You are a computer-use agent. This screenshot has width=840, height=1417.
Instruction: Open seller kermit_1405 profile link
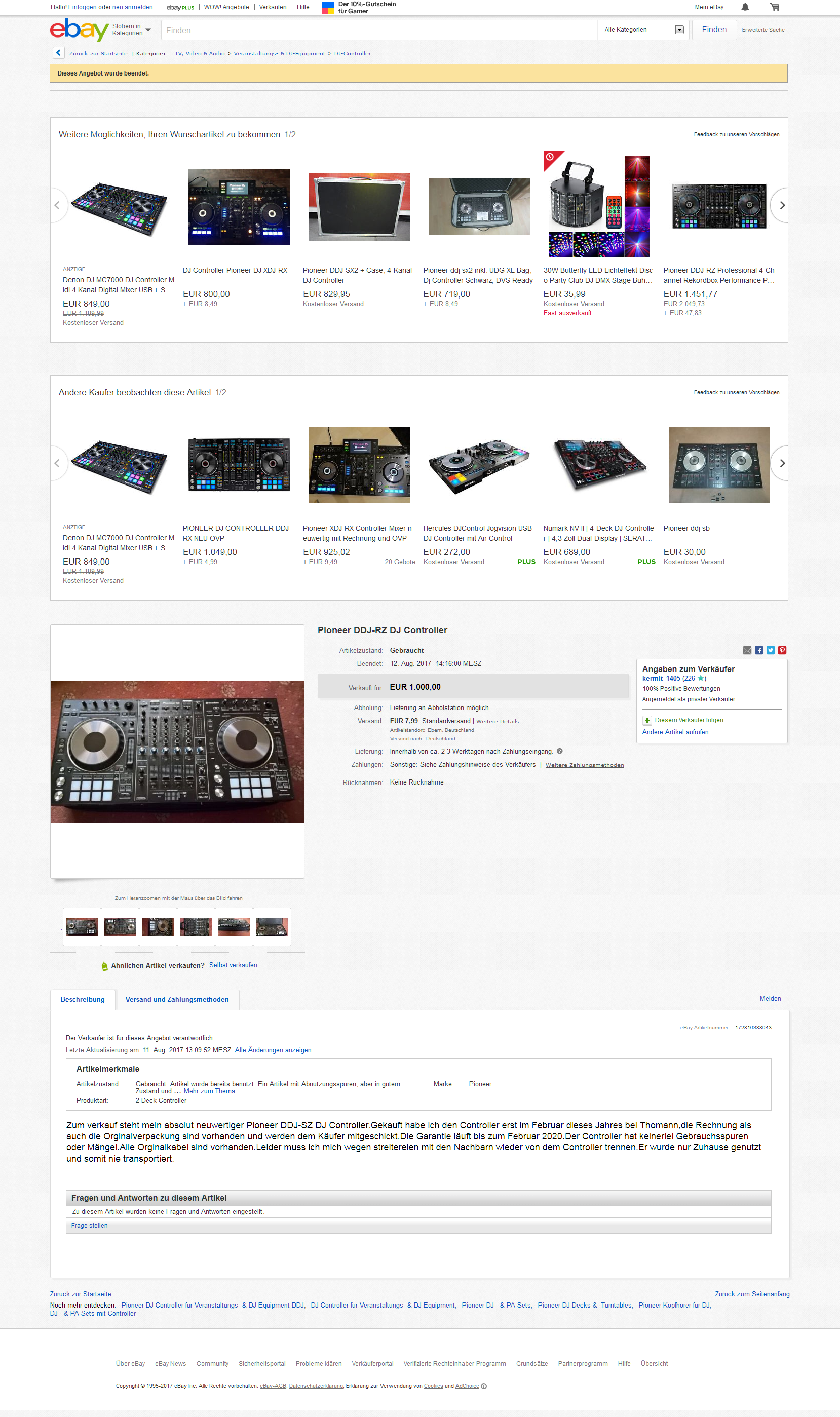tap(661, 678)
